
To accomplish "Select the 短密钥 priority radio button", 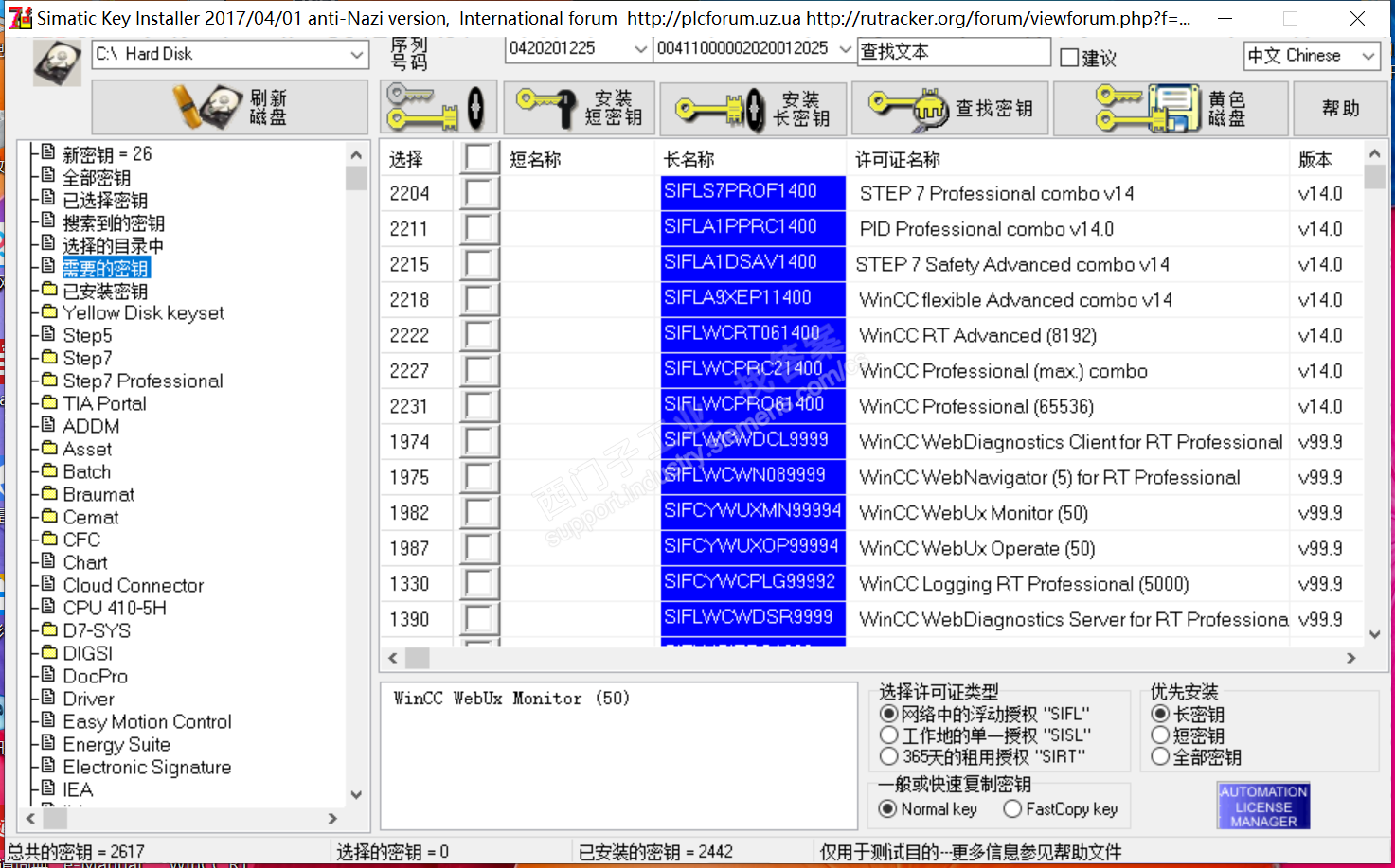I will point(1160,735).
